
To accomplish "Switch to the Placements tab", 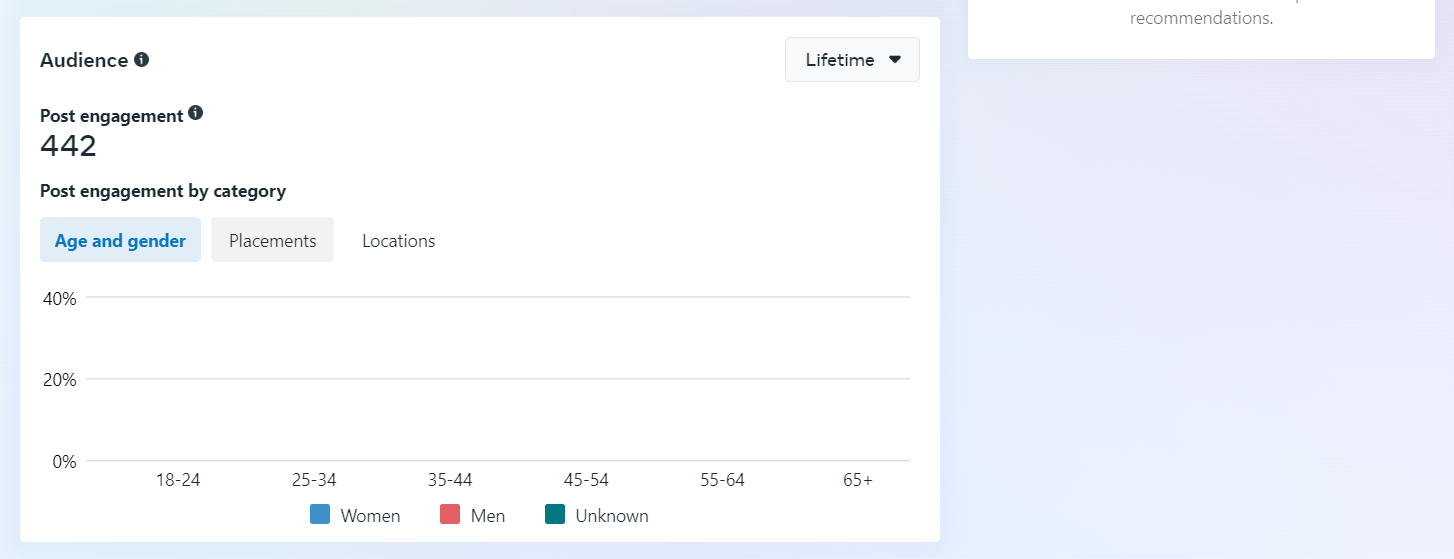I will tap(272, 241).
